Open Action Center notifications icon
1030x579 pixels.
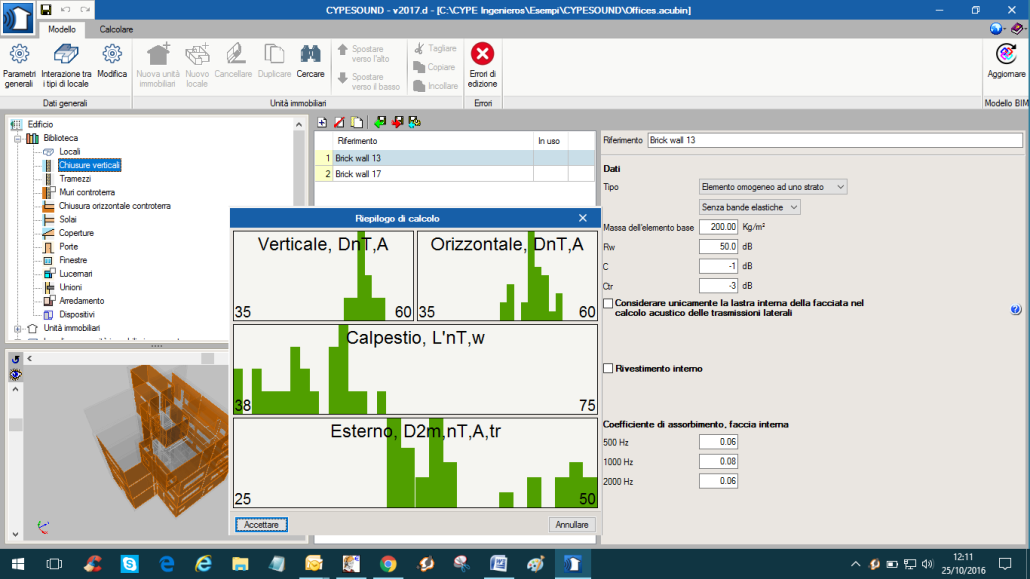1005,564
